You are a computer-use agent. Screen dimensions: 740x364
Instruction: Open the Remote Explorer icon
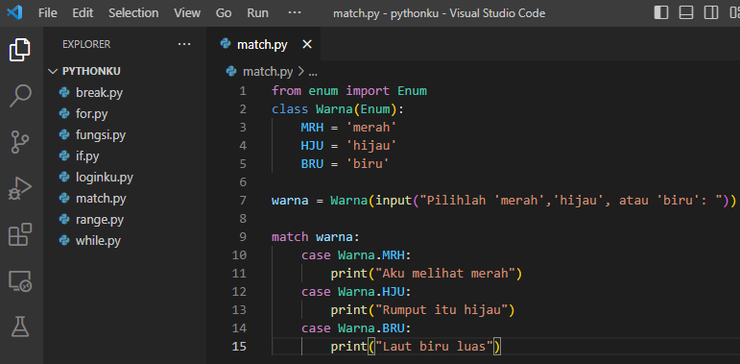[20, 281]
